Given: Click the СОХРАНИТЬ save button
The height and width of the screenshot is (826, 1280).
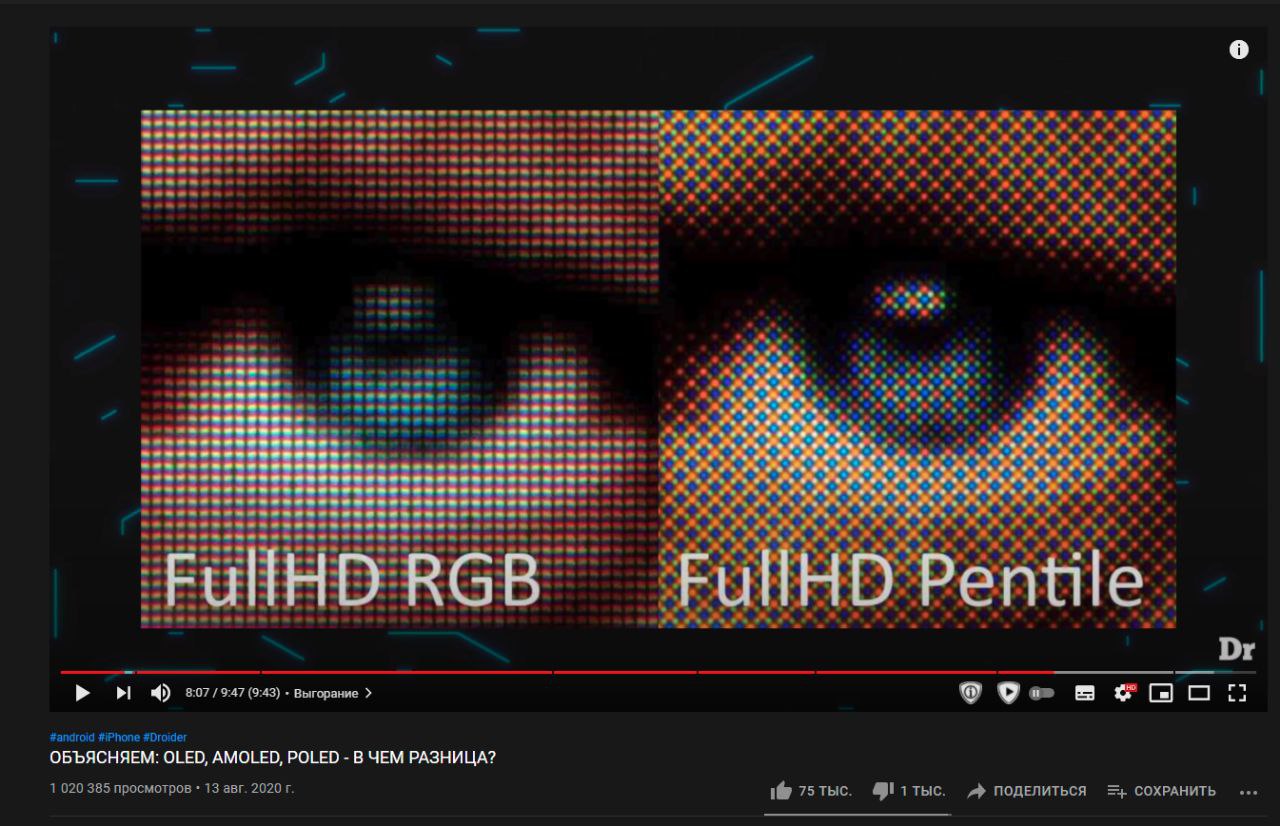Looking at the screenshot, I should pos(1162,791).
